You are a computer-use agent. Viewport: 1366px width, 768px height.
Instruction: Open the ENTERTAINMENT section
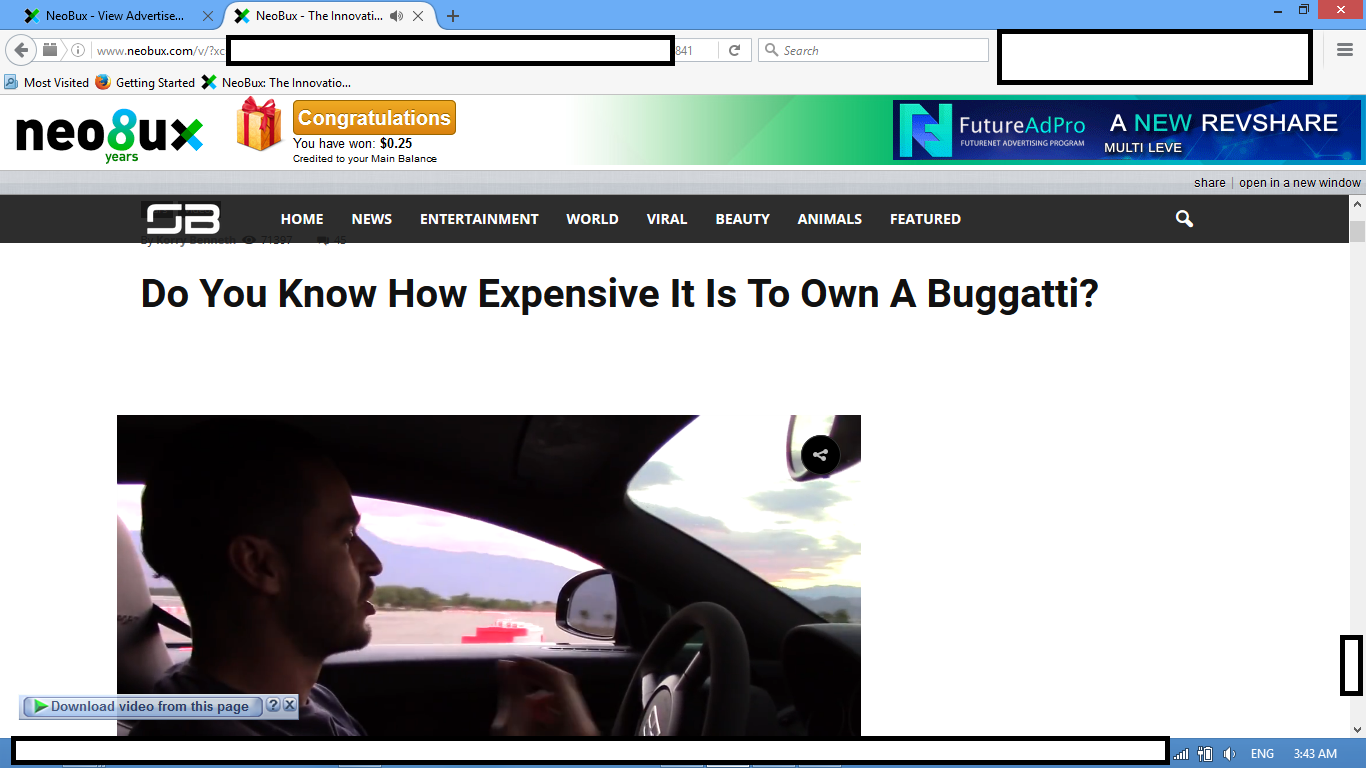click(x=479, y=219)
